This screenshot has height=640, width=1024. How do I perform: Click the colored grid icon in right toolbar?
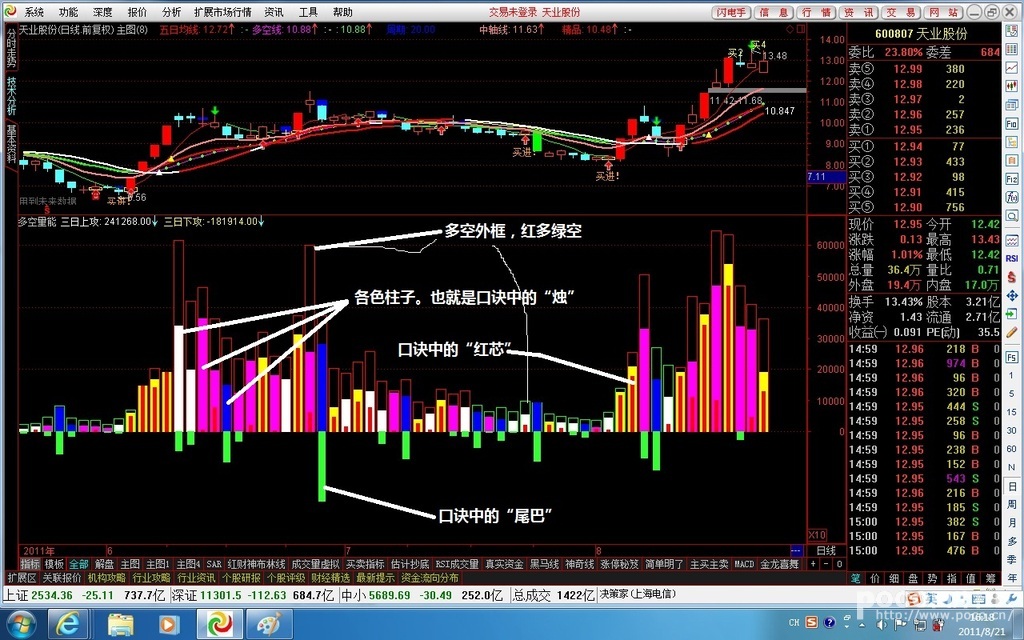pyautogui.click(x=1012, y=48)
